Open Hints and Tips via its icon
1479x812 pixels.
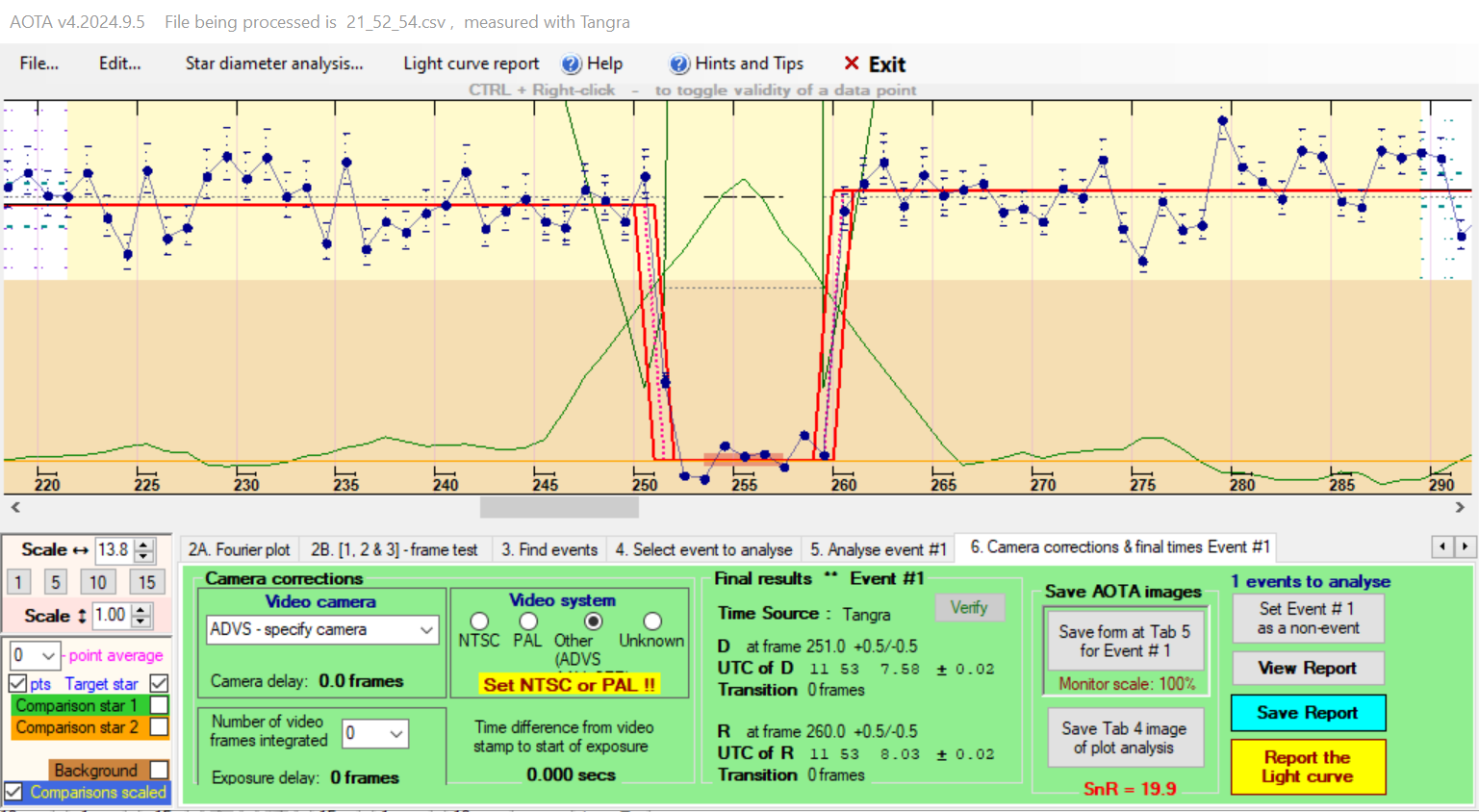[679, 64]
